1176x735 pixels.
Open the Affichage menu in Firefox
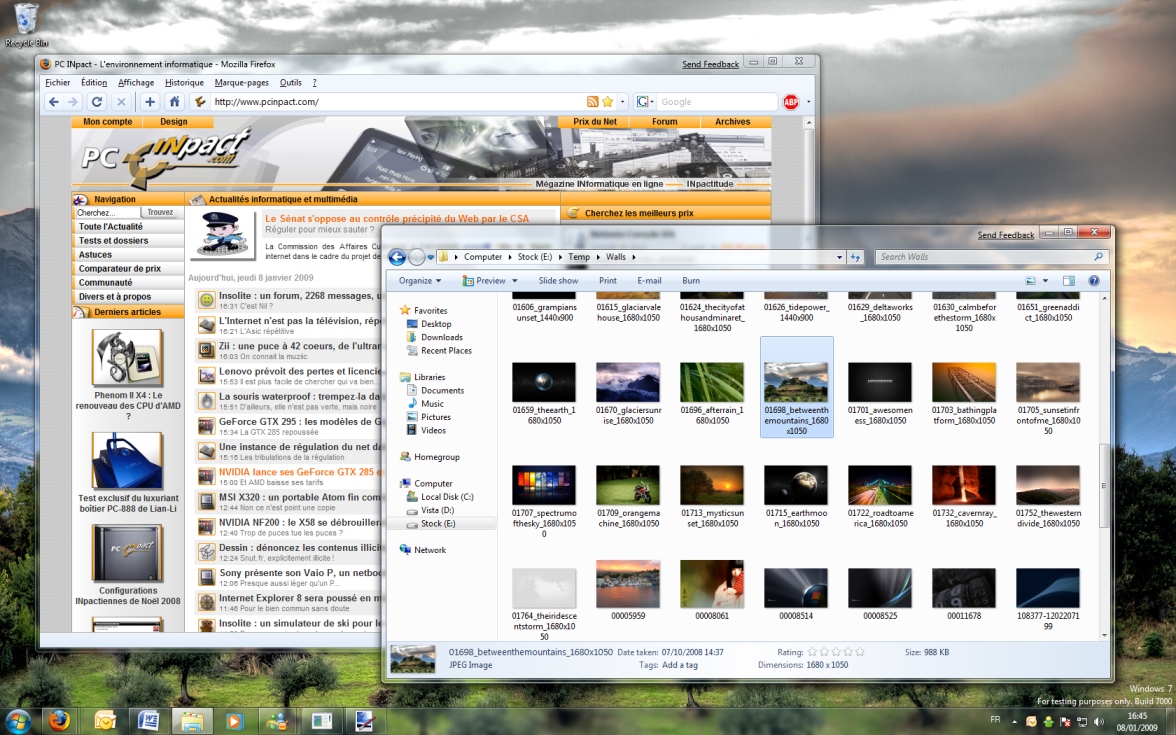[136, 82]
